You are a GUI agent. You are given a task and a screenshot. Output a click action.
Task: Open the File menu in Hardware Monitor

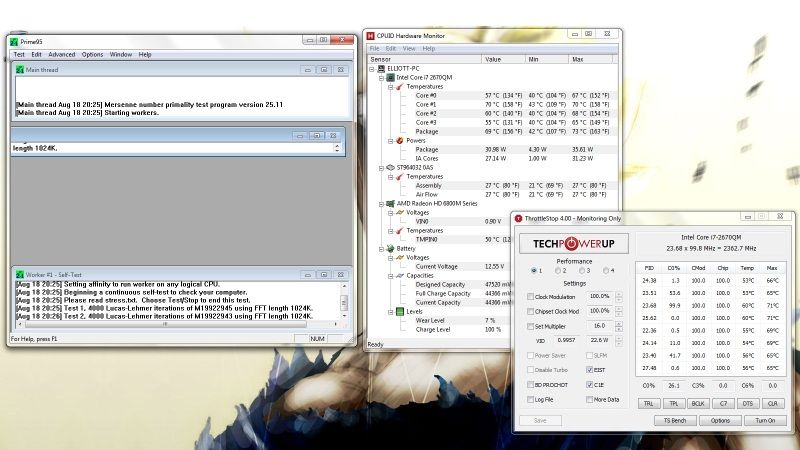point(374,48)
